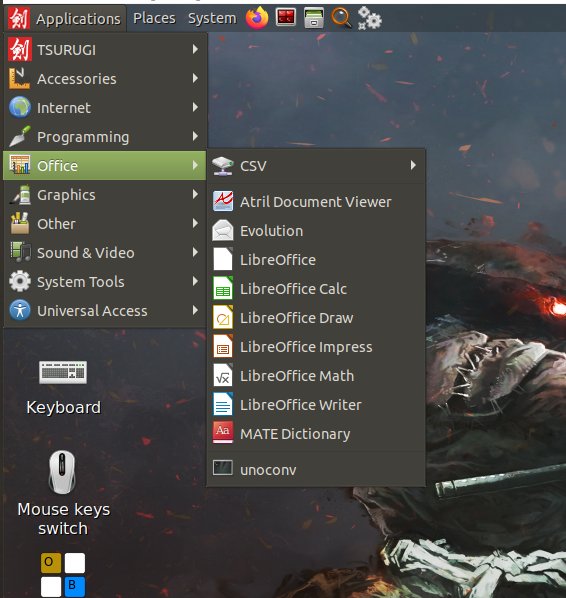Expand the Other submenu arrow

195,223
